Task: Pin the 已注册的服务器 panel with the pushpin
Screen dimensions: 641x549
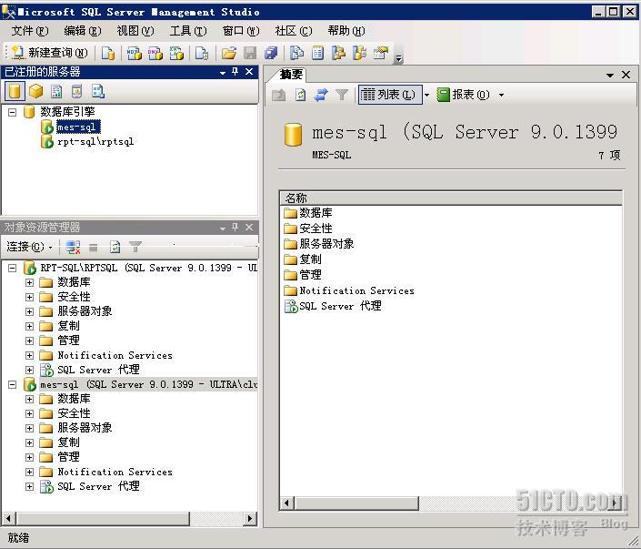Action: pos(235,72)
